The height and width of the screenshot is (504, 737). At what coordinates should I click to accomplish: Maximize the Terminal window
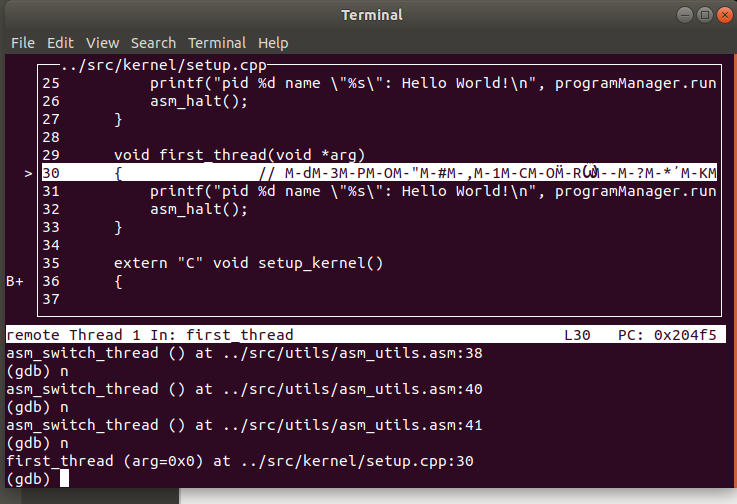click(705, 15)
